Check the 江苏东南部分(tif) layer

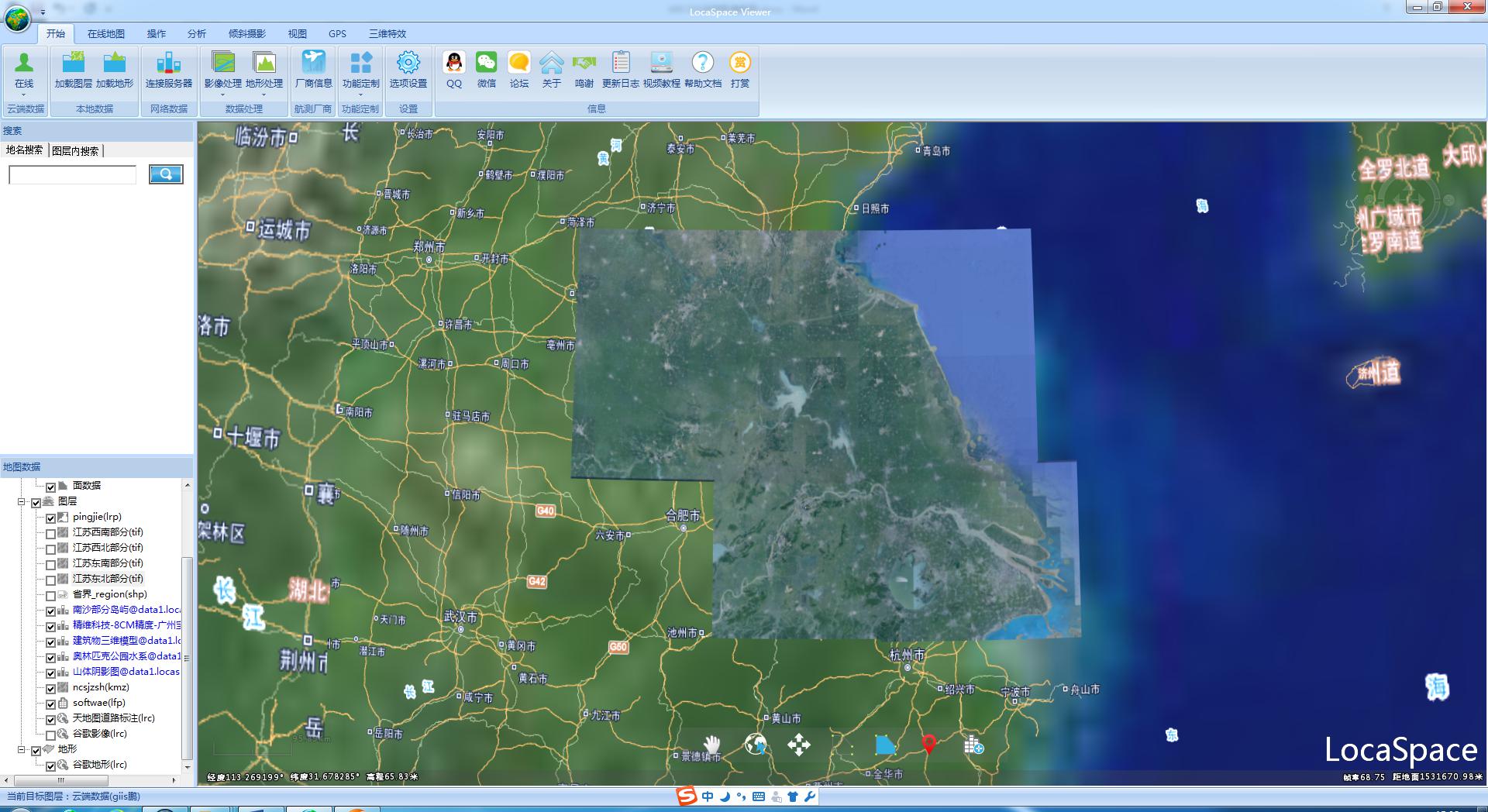click(x=51, y=564)
